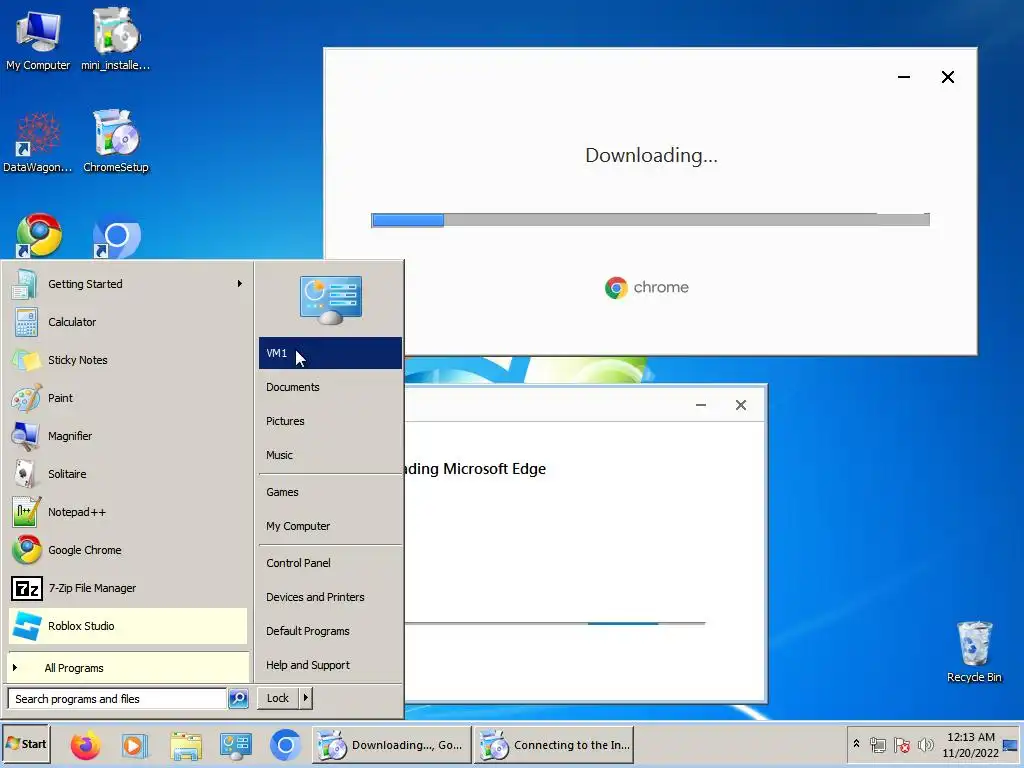Screen dimensions: 1024x768
Task: Open Games from Start menu
Action: coord(330,492)
